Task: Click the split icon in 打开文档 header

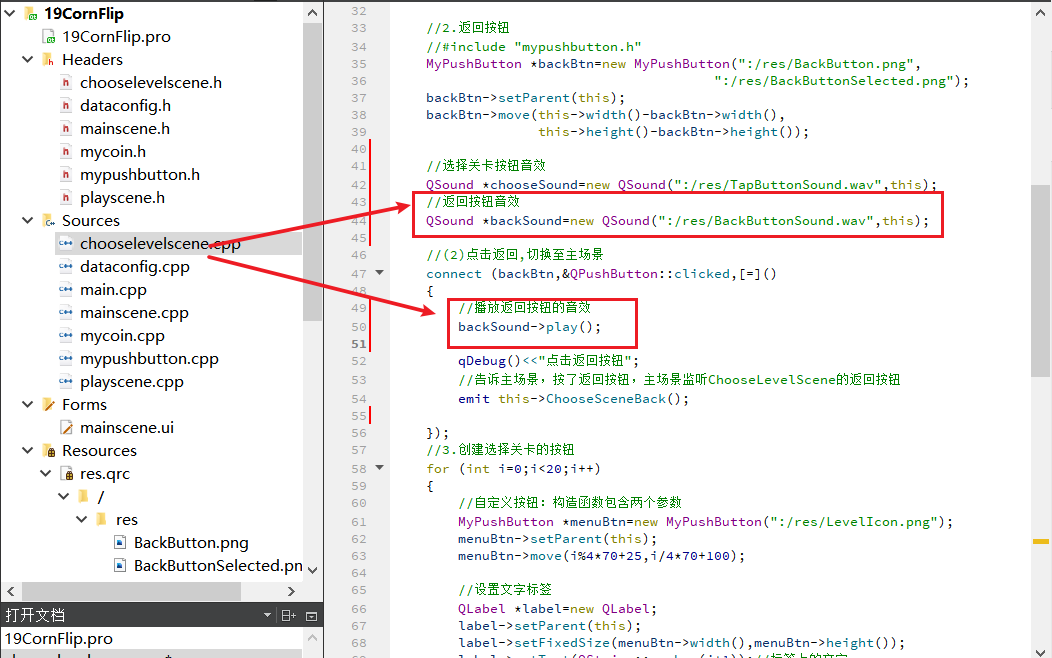Action: tap(288, 615)
